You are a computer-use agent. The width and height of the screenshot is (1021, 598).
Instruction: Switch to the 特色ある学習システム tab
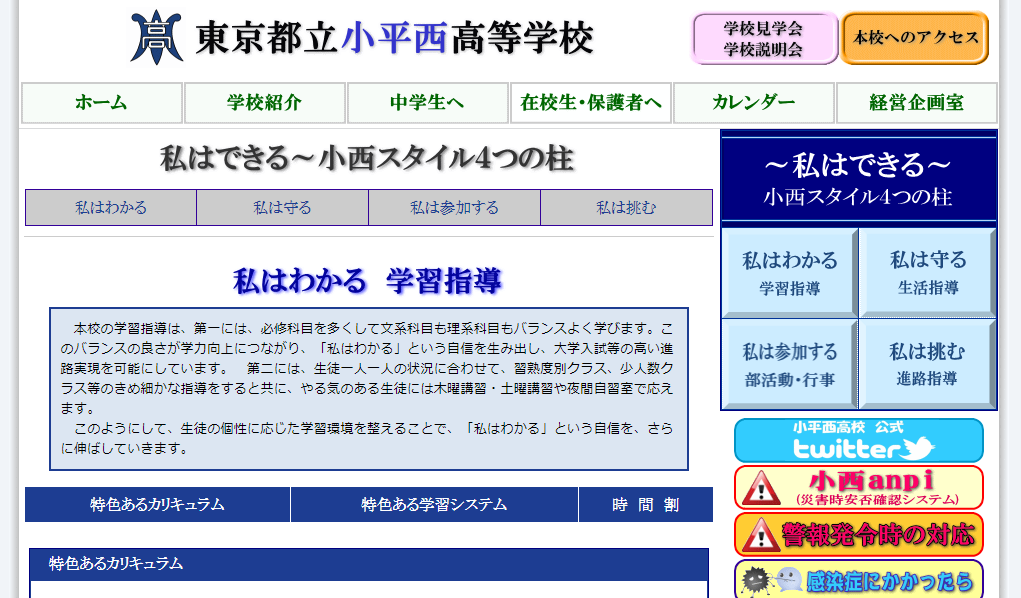(434, 505)
